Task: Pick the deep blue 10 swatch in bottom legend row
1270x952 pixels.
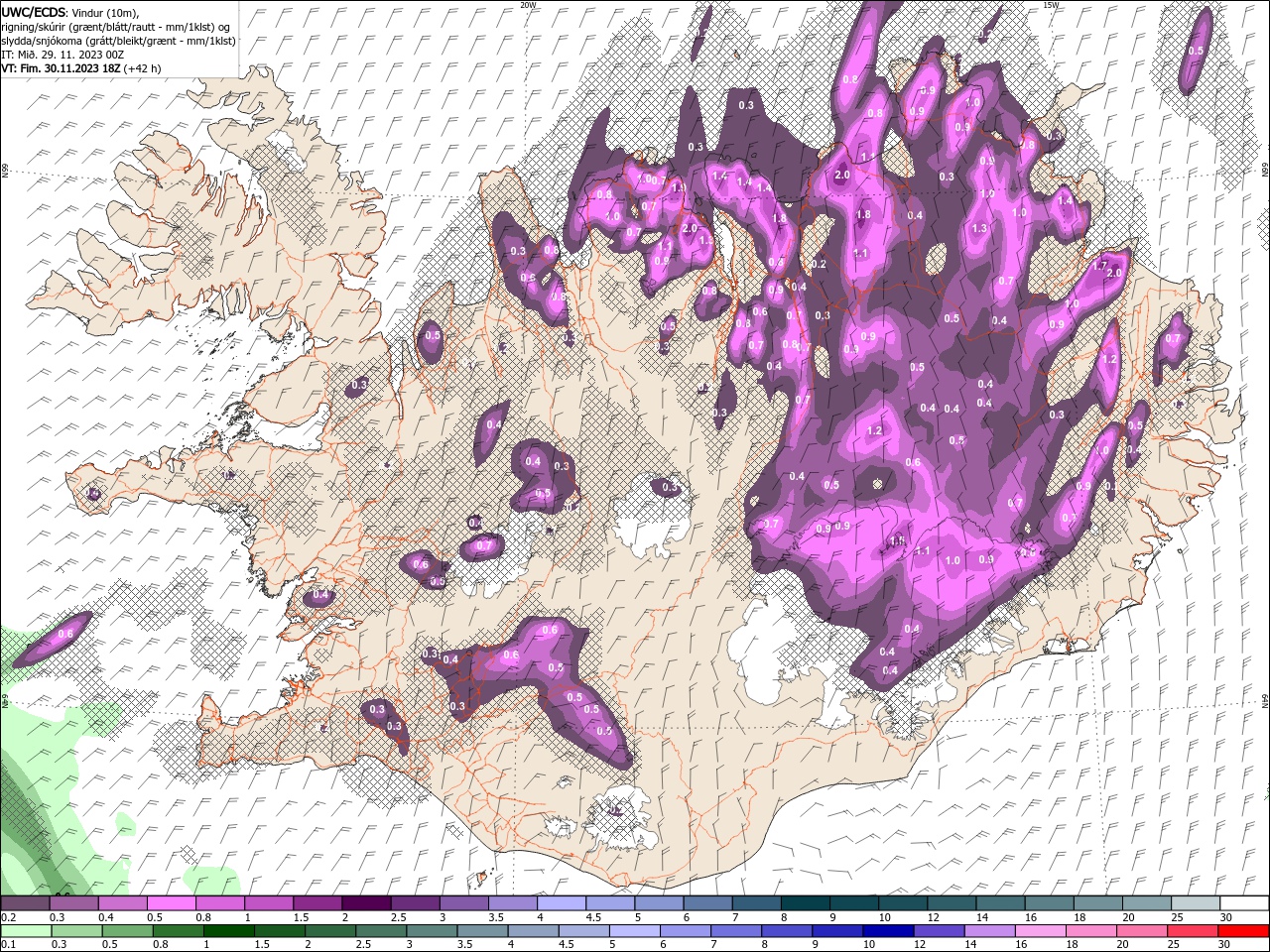Action: pyautogui.click(x=887, y=931)
